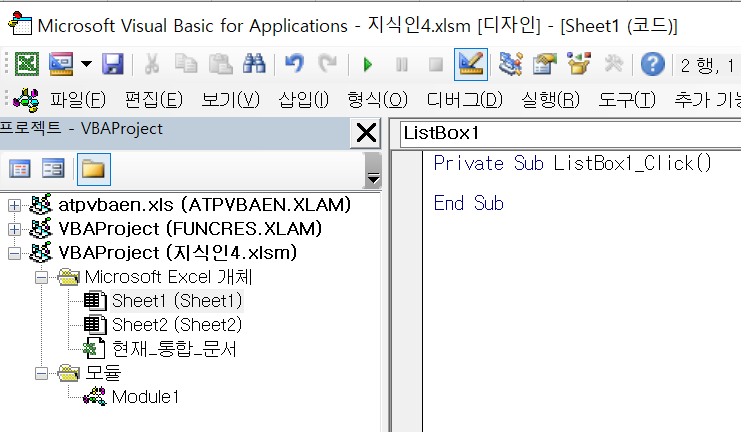This screenshot has width=741, height=432.
Task: Close the 프로젝트 - VBAProject pane
Action: coord(366,133)
